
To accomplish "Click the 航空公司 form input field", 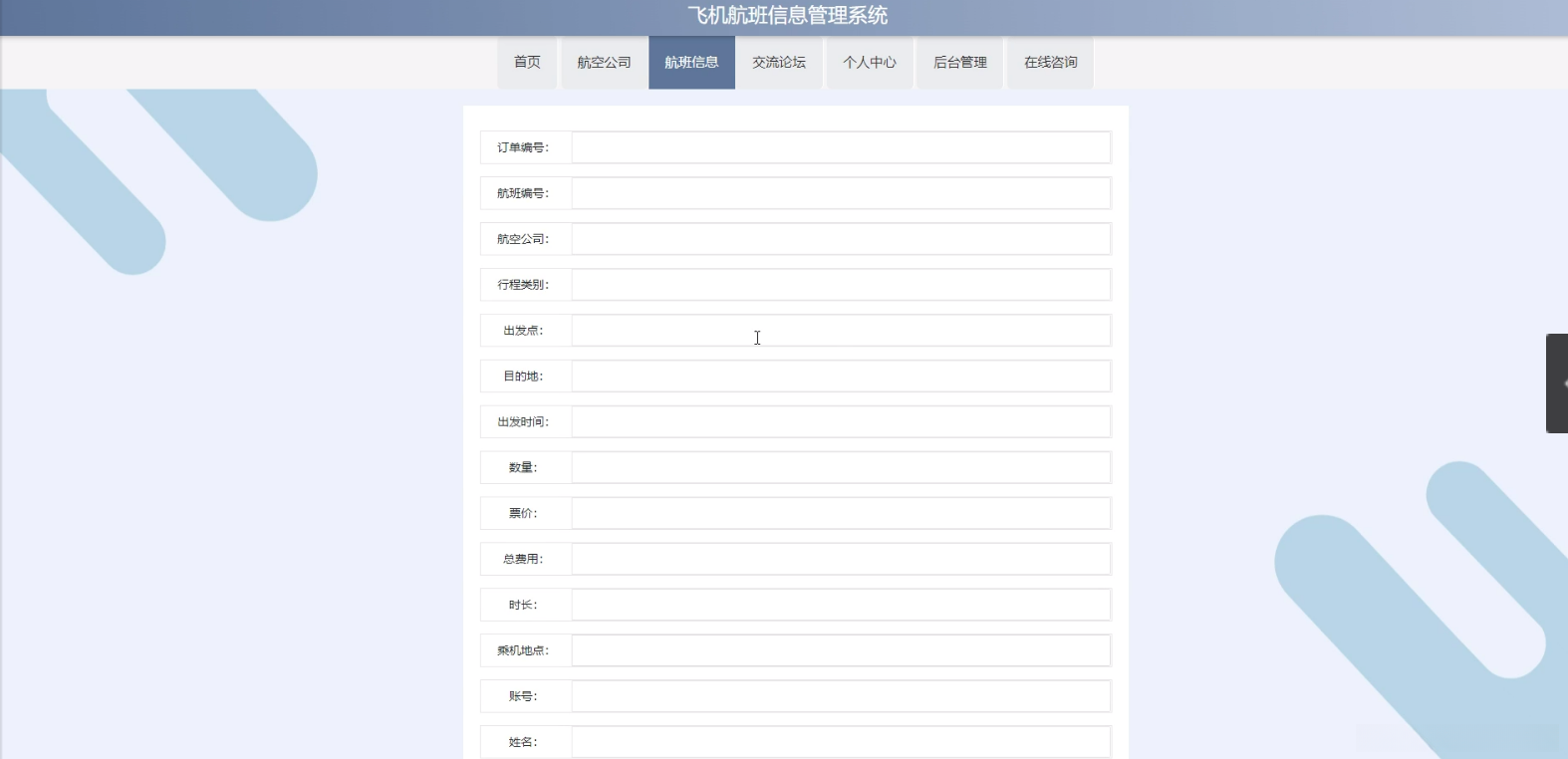I will 841,239.
